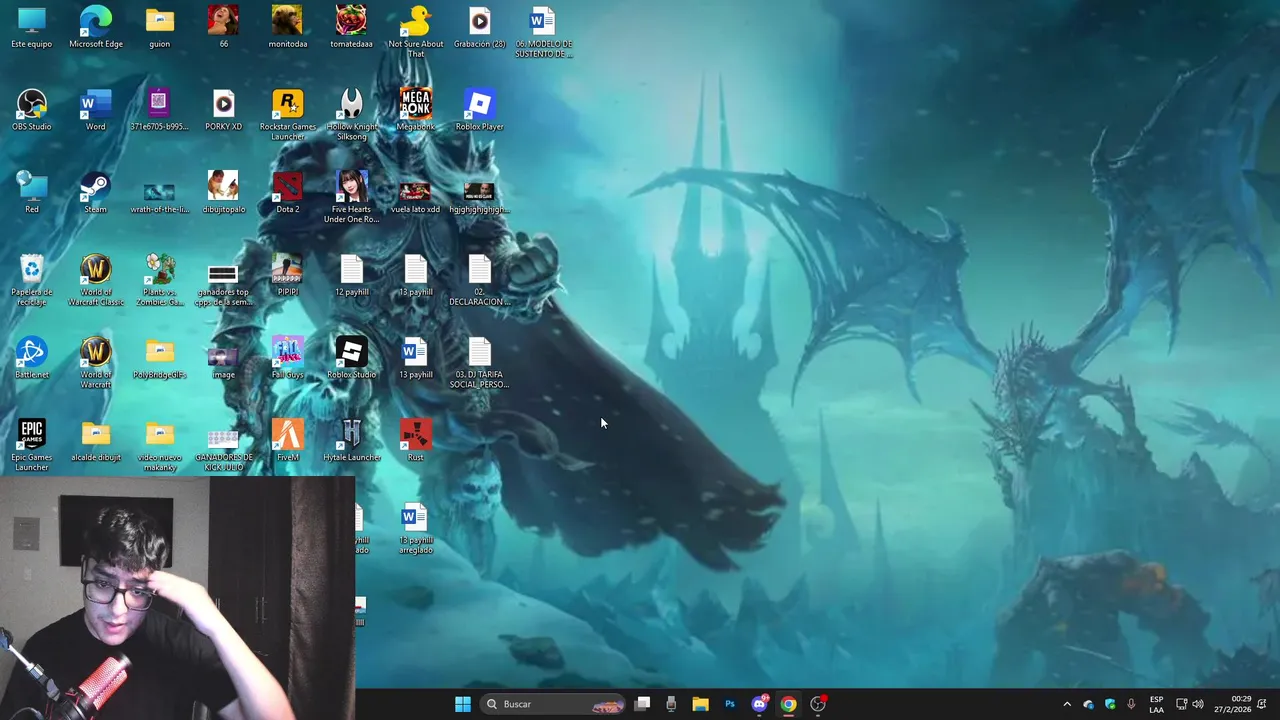Select the Grabación (28) video file
This screenshot has width=1280, height=720.
coord(480,27)
